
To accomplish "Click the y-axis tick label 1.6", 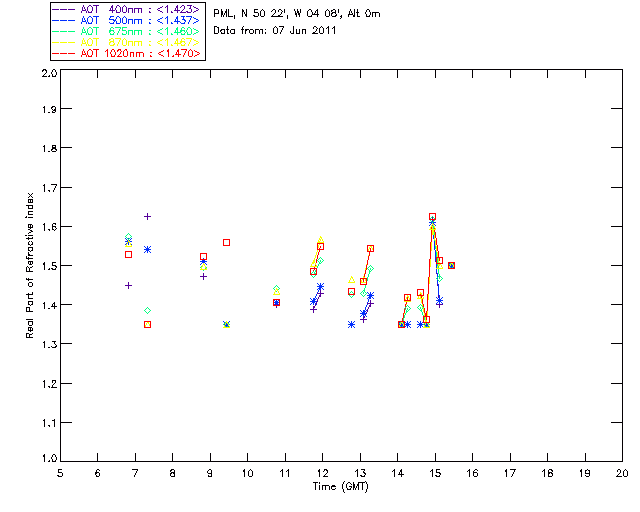I will 49,227.
